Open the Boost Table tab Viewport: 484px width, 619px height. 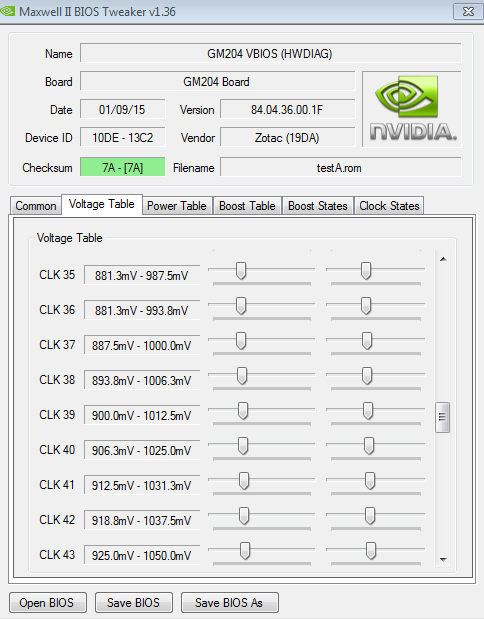coord(247,206)
